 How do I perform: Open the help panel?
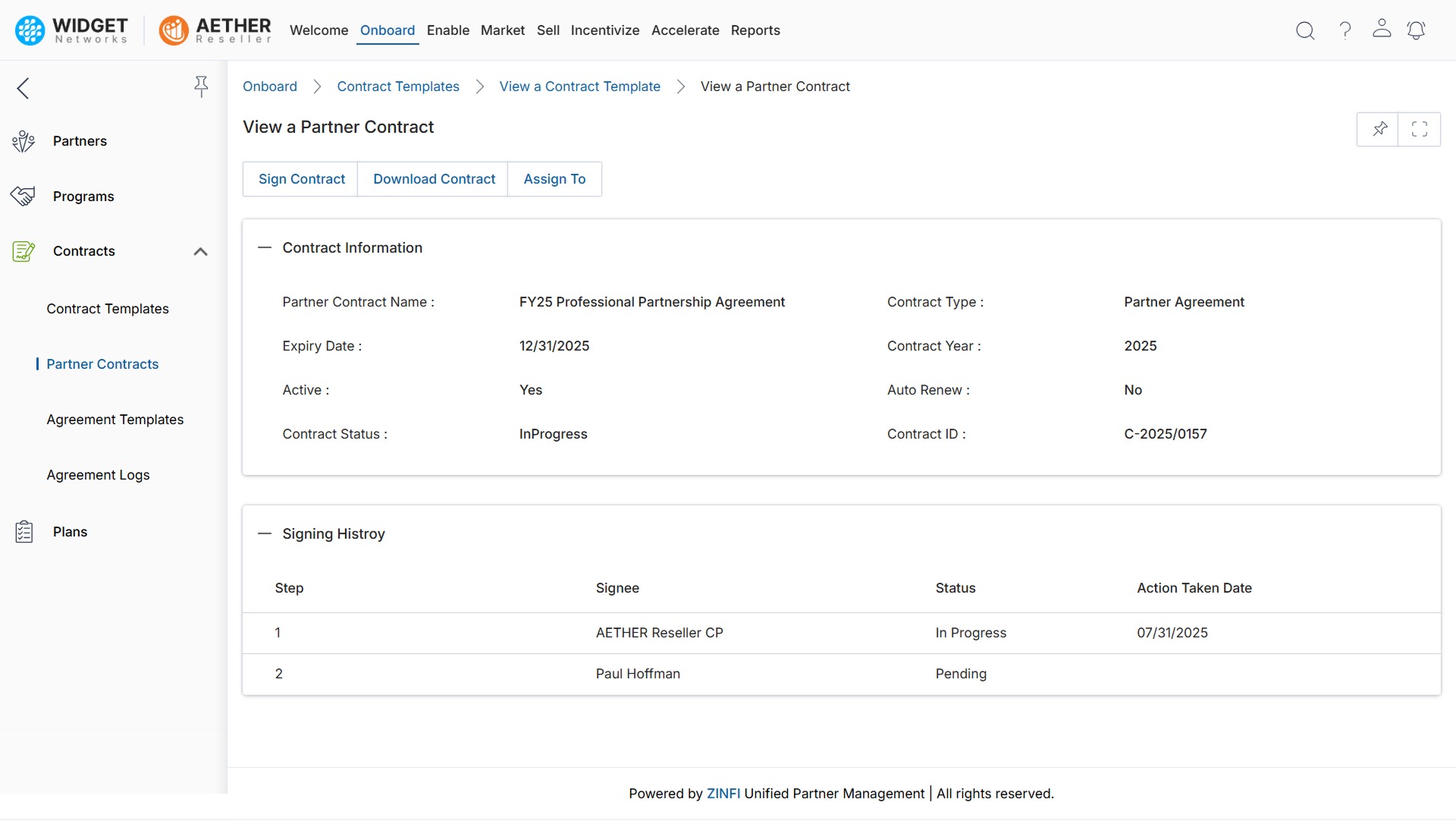[1345, 30]
